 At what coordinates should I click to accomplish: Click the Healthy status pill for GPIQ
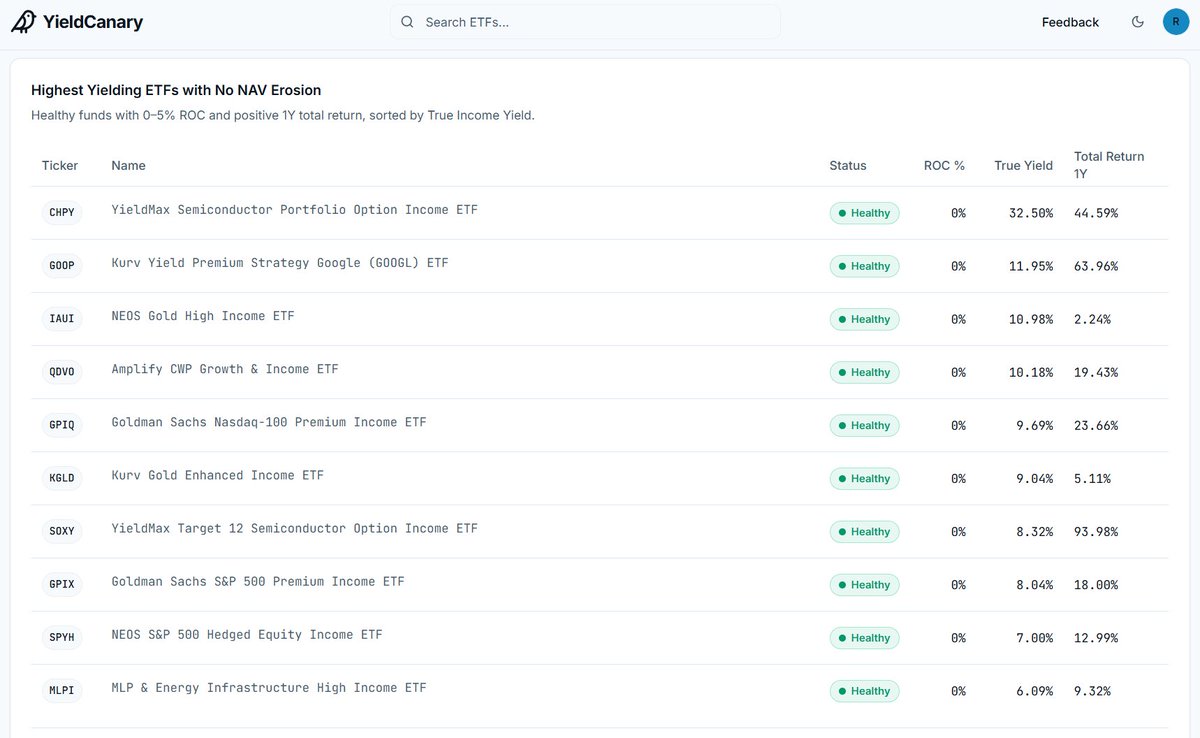864,425
